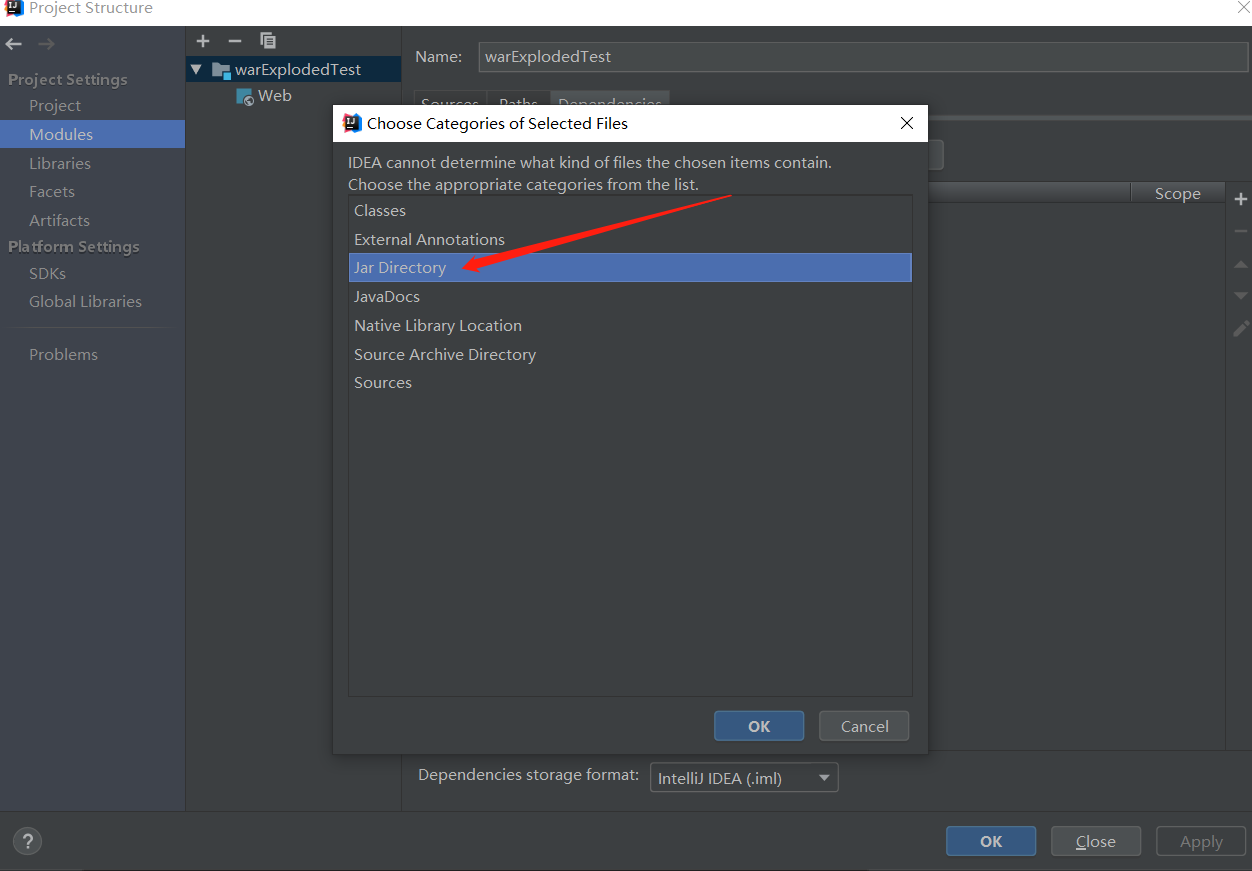1252x871 pixels.
Task: Select Web facet under warExplodedTest
Action: tap(275, 96)
